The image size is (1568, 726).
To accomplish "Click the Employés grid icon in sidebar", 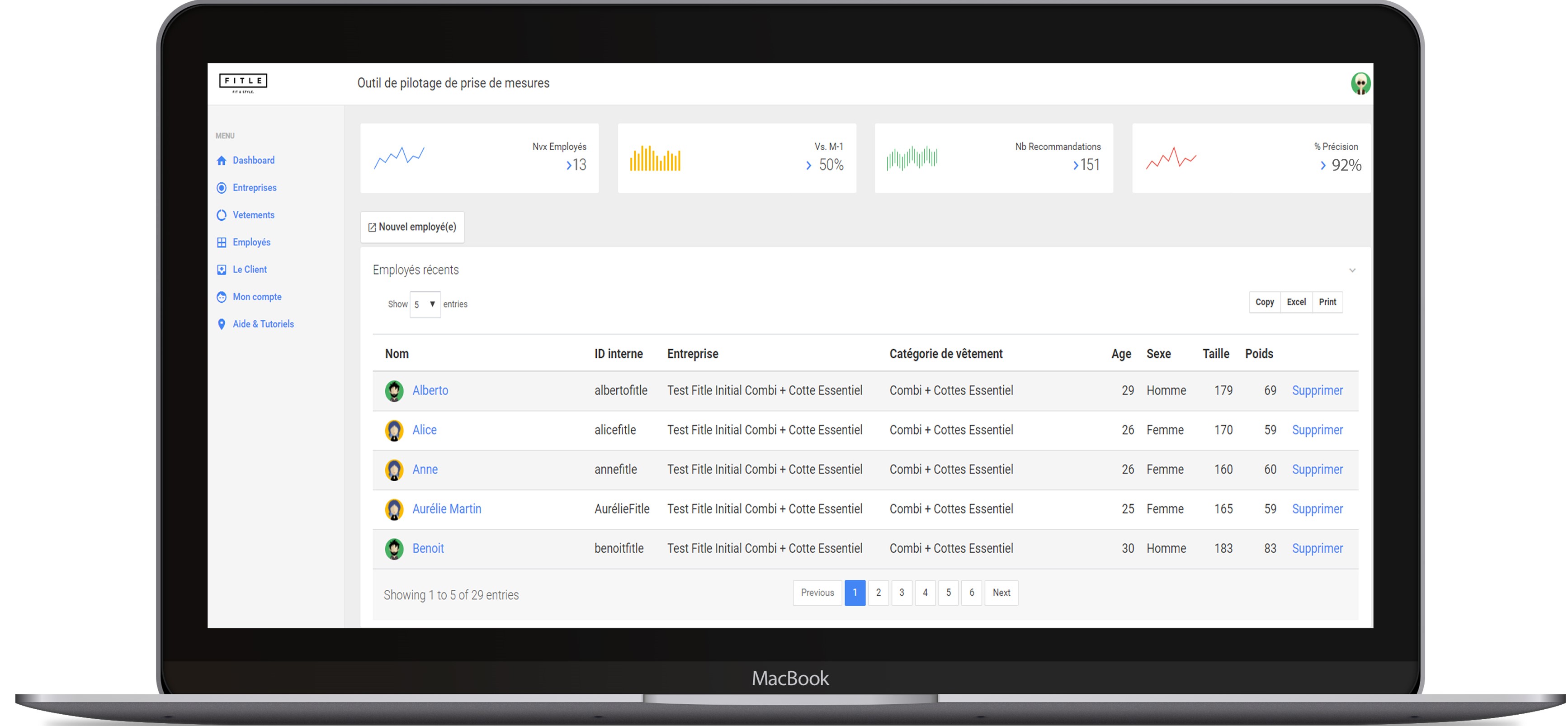I will click(222, 242).
